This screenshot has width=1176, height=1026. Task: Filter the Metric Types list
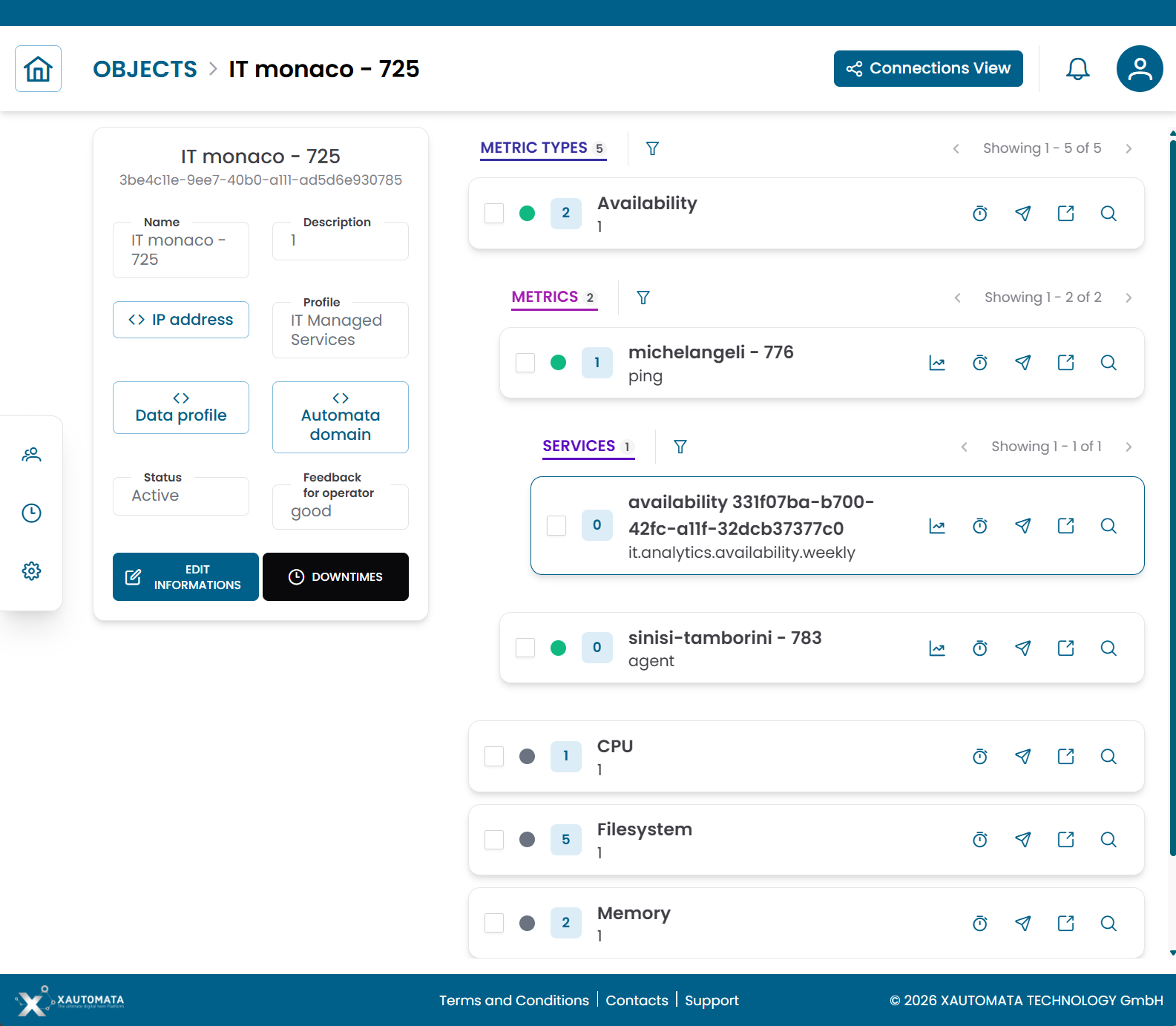click(x=652, y=148)
